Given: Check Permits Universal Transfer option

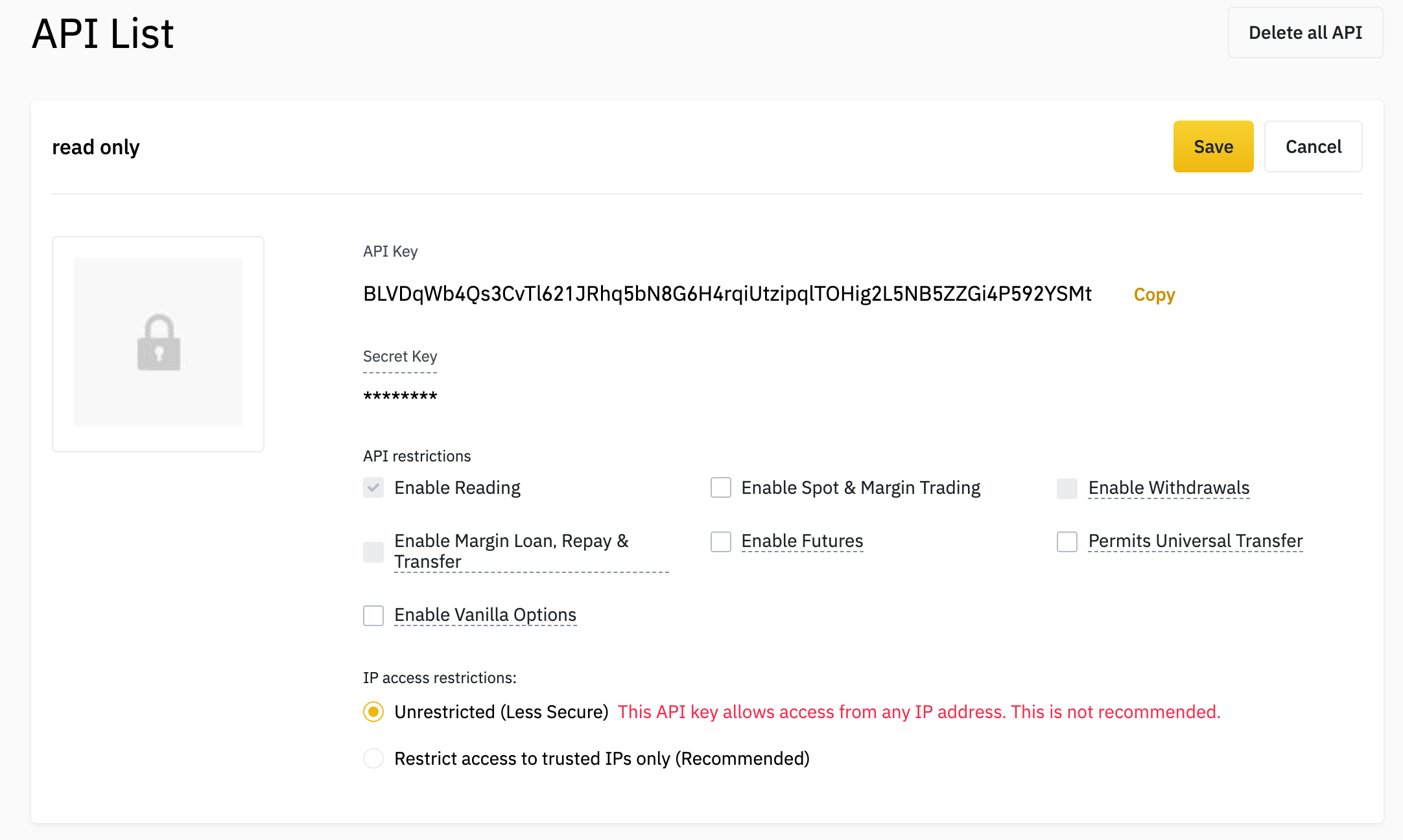Looking at the screenshot, I should tap(1067, 541).
